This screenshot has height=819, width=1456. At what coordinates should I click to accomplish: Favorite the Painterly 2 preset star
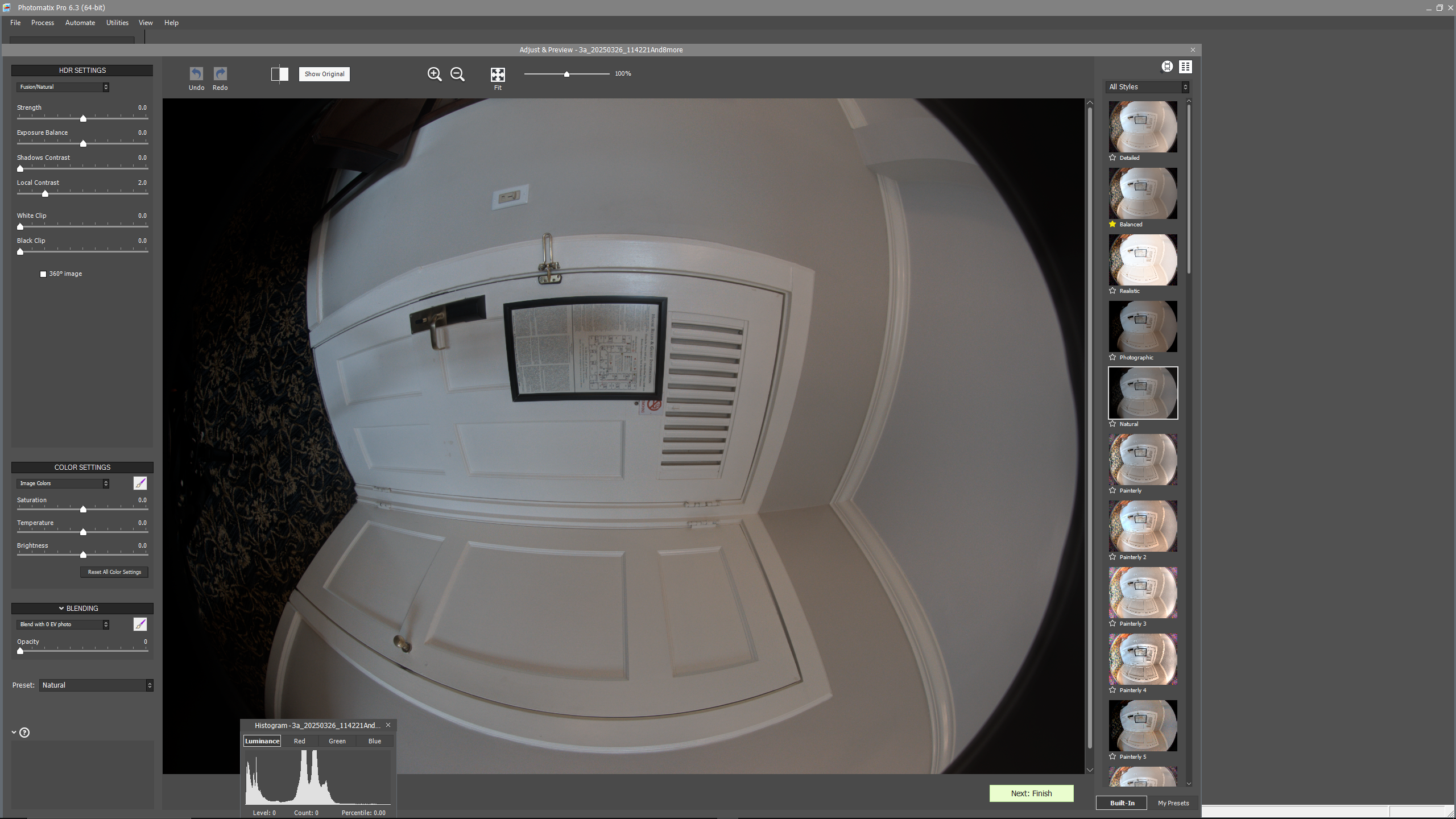coord(1112,557)
